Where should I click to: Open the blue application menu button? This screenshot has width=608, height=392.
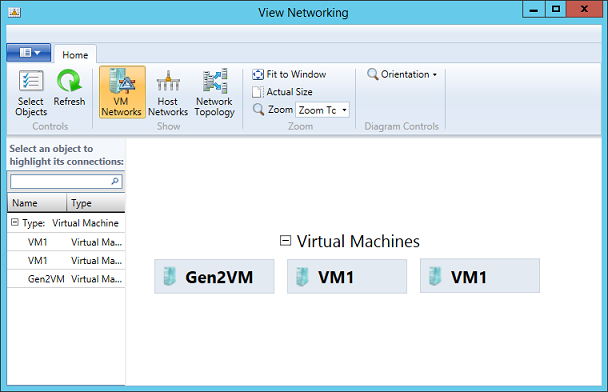pos(29,52)
